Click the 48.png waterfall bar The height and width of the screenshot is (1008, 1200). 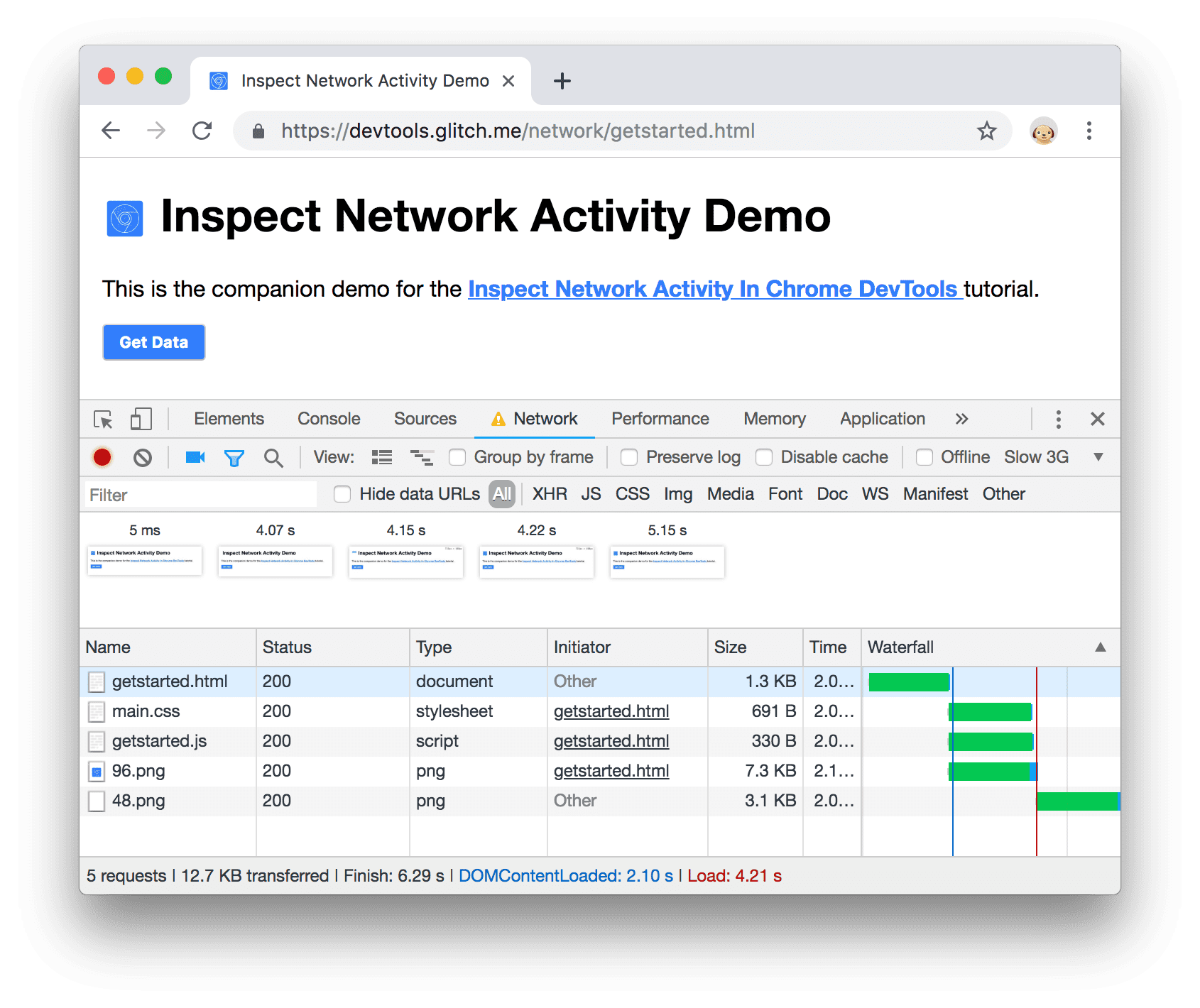pos(1079,801)
